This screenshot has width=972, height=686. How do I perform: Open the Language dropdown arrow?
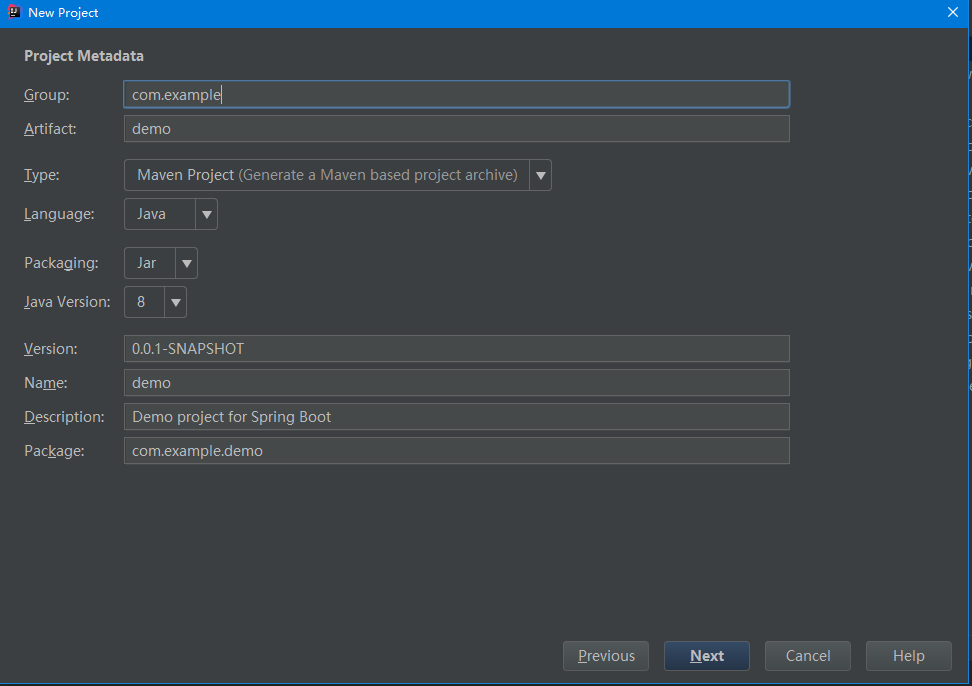pos(206,214)
